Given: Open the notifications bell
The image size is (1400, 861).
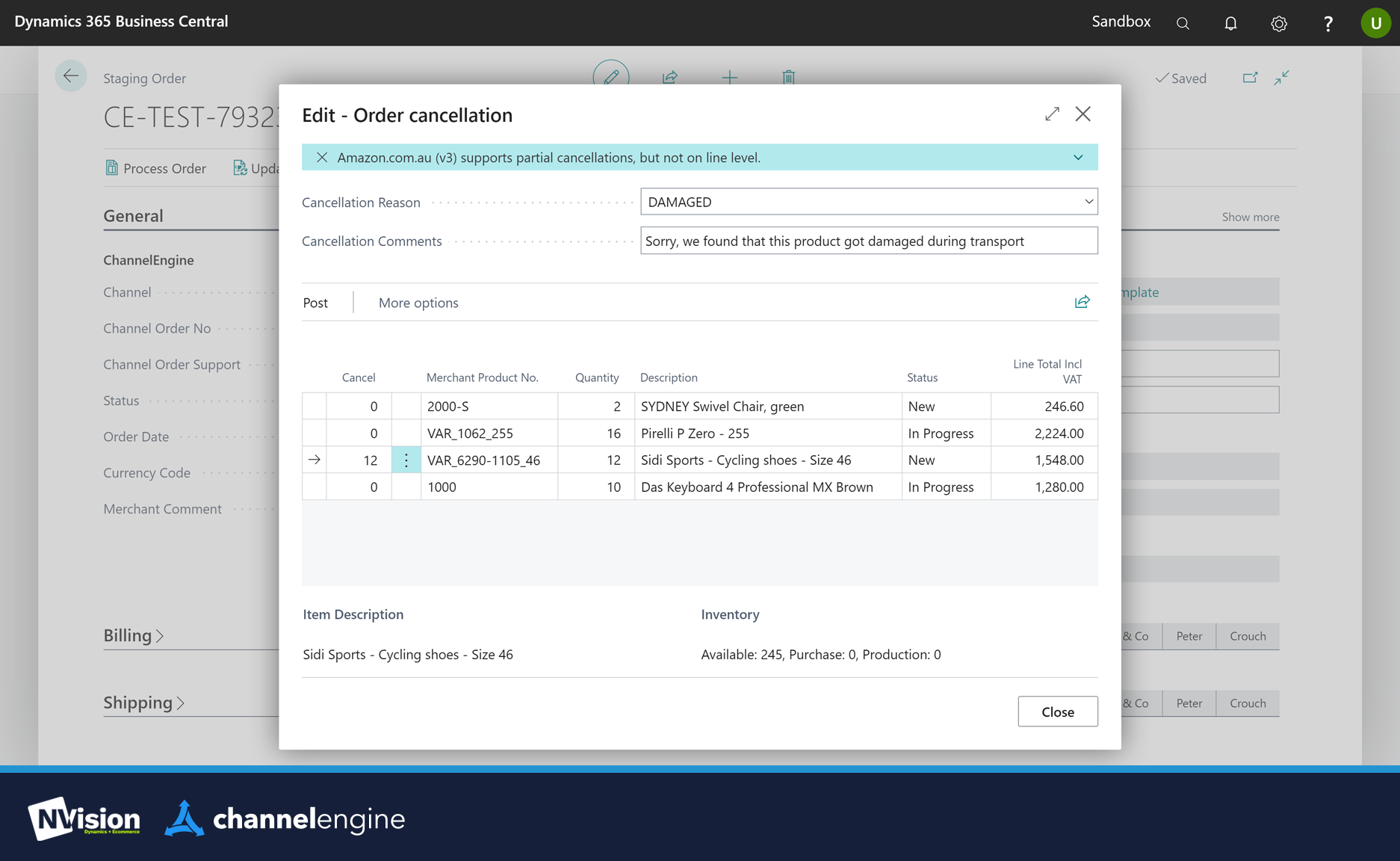Looking at the screenshot, I should pyautogui.click(x=1230, y=23).
